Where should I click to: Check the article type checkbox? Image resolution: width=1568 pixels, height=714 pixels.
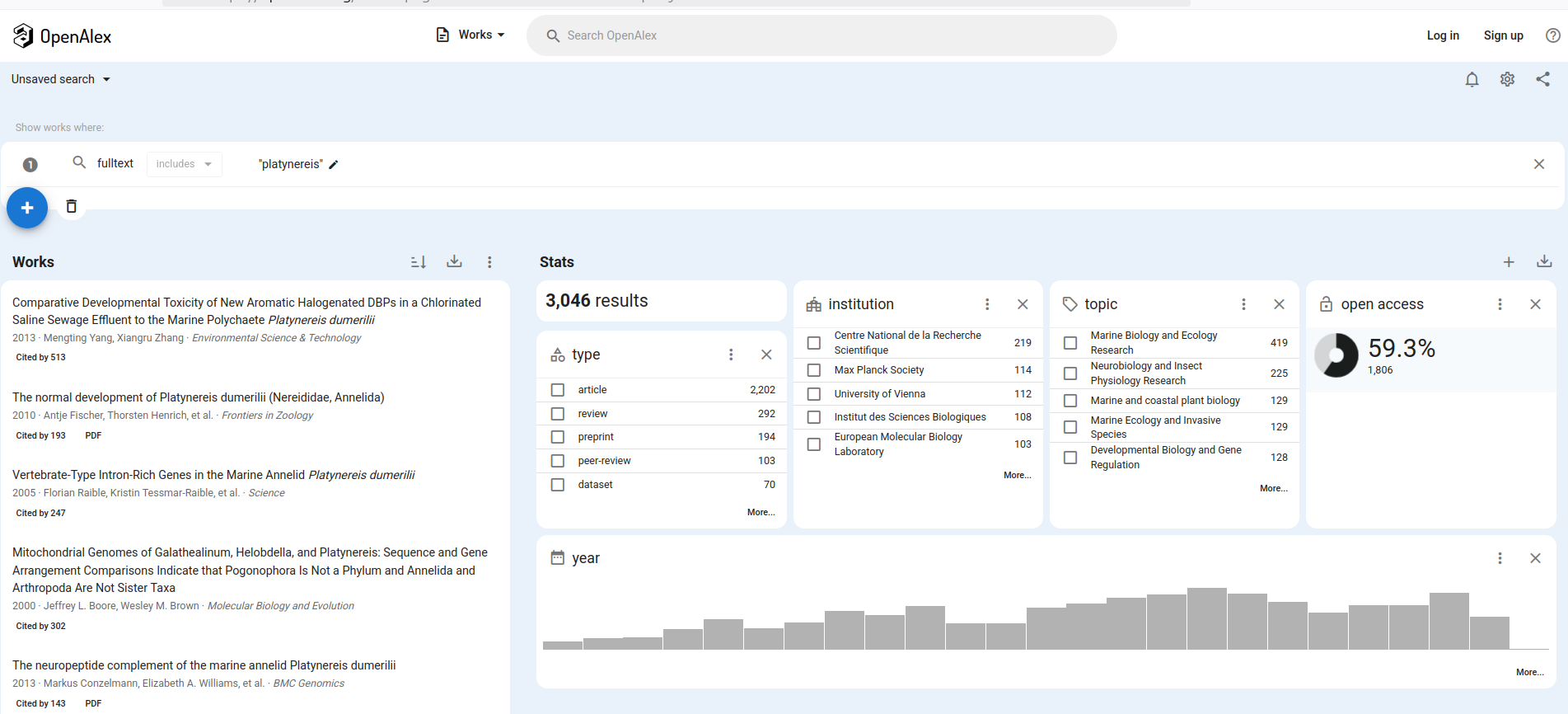click(x=558, y=390)
